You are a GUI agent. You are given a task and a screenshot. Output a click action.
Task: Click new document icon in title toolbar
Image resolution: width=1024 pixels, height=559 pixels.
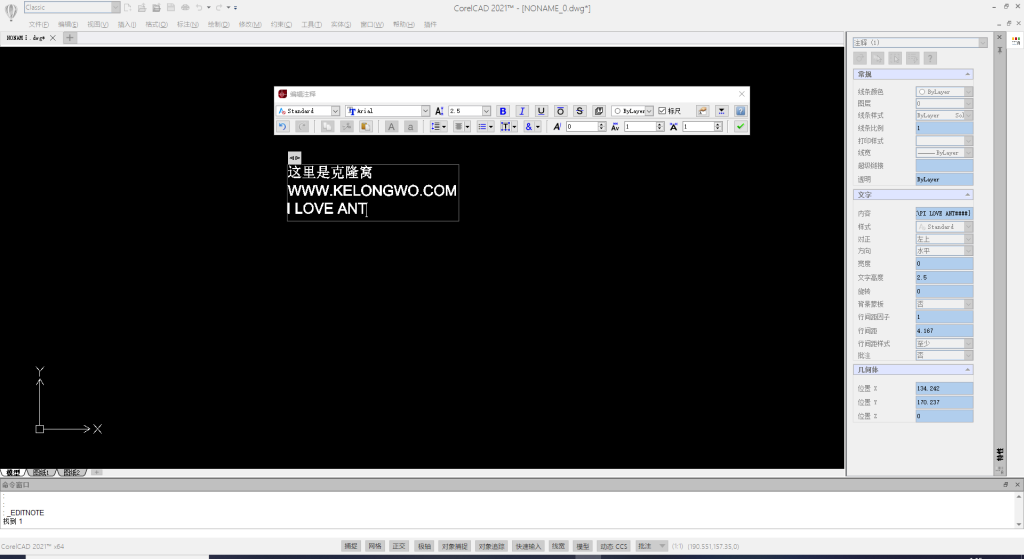pos(128,7)
